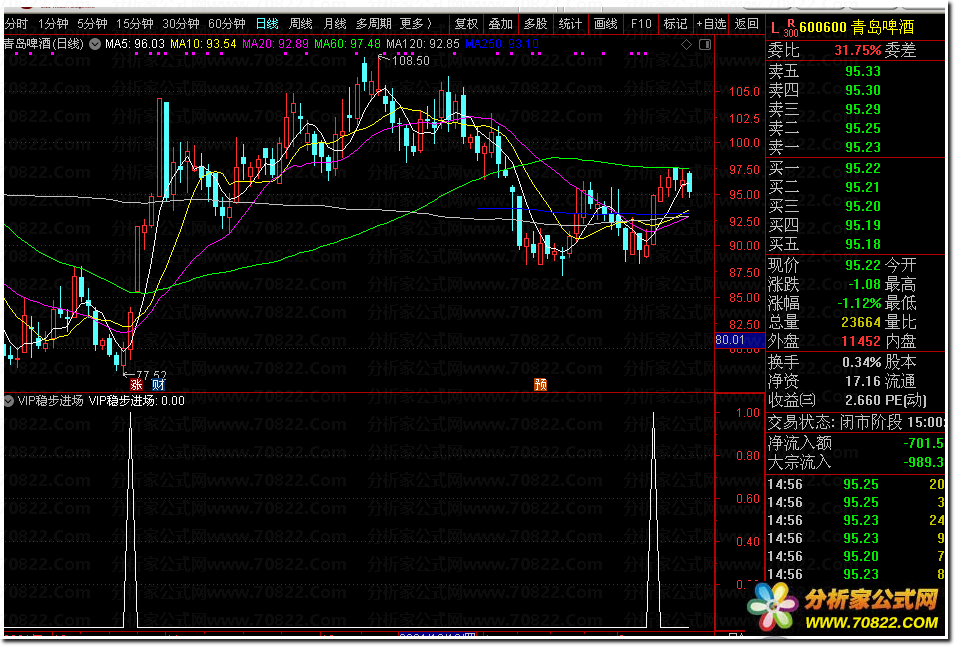957x647 pixels.
Task: Click the 108.50 high price label
Action: (410, 61)
